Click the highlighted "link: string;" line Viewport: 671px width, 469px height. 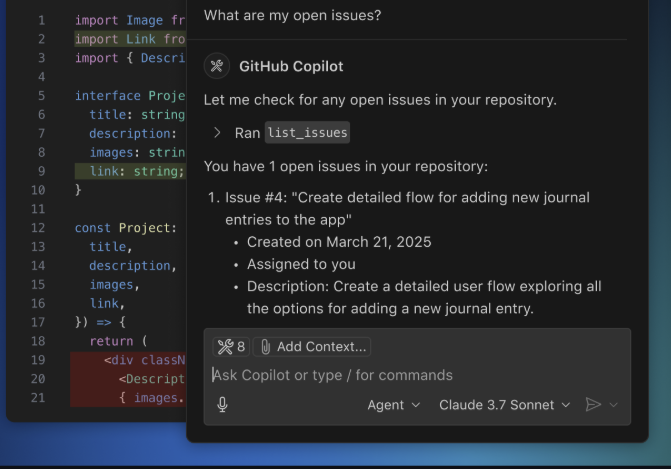click(130, 171)
